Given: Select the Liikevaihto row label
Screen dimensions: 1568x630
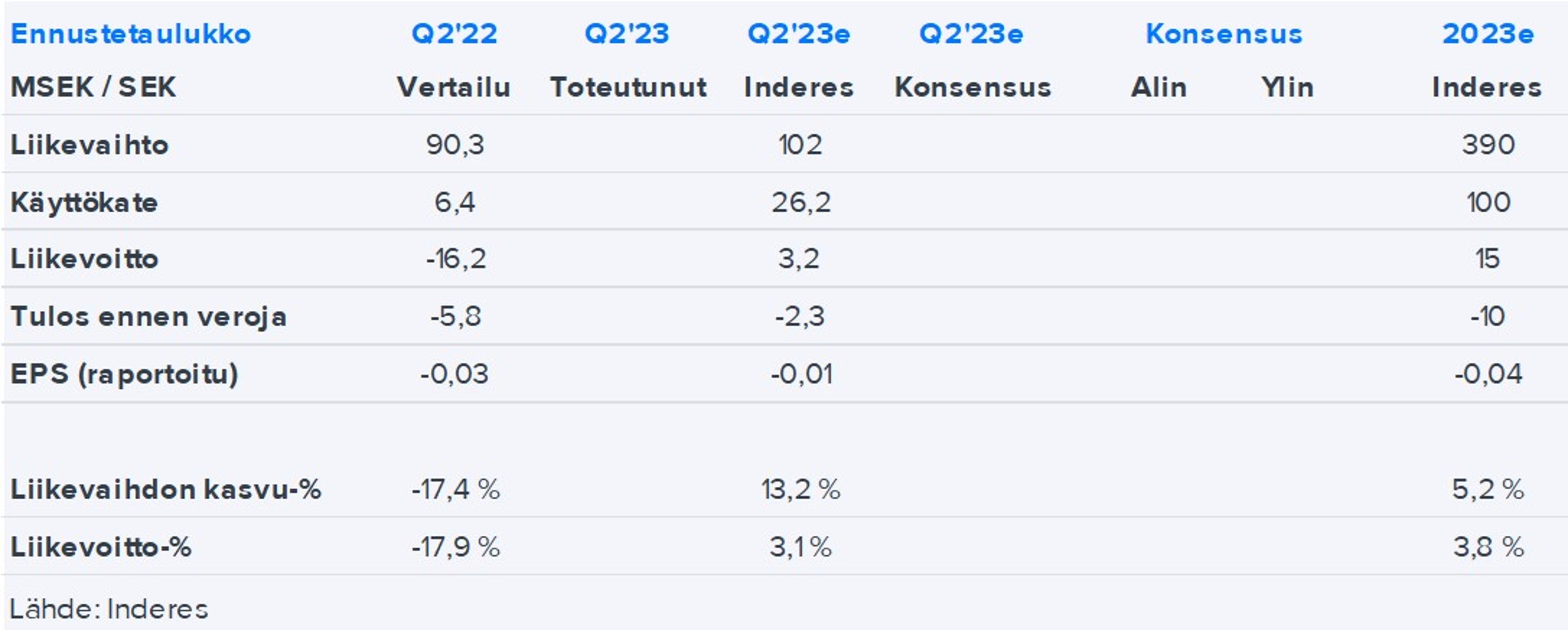Looking at the screenshot, I should [89, 145].
